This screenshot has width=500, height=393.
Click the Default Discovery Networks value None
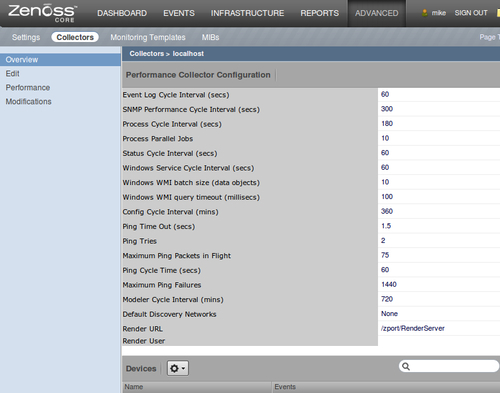pos(389,314)
